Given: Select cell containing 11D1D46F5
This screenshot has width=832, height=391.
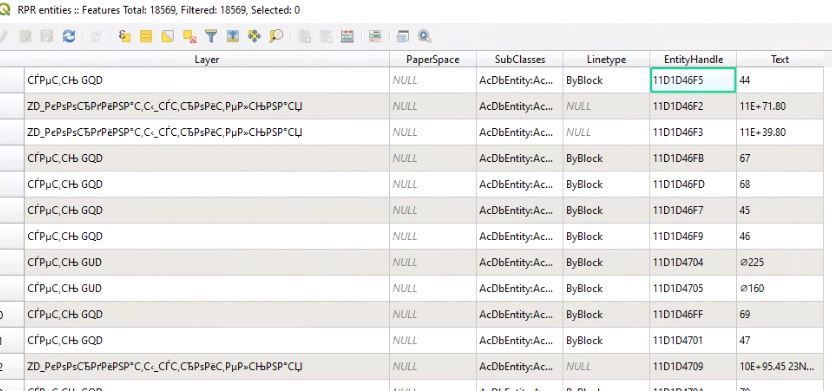Looking at the screenshot, I should [693, 80].
